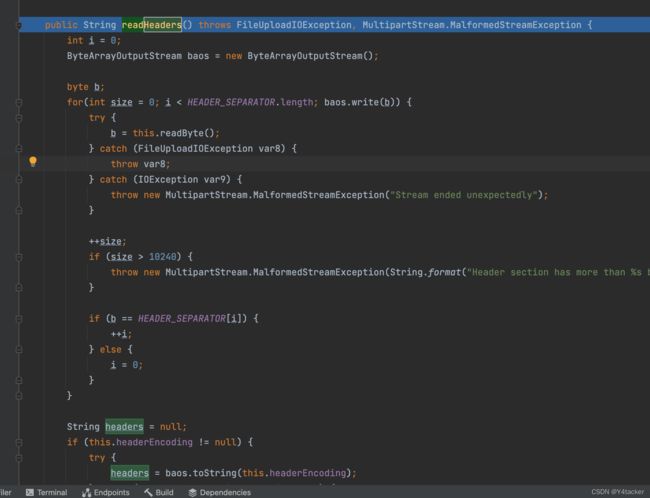Click headers in the baos.toString assignment
The height and width of the screenshot is (498, 650).
(130, 473)
